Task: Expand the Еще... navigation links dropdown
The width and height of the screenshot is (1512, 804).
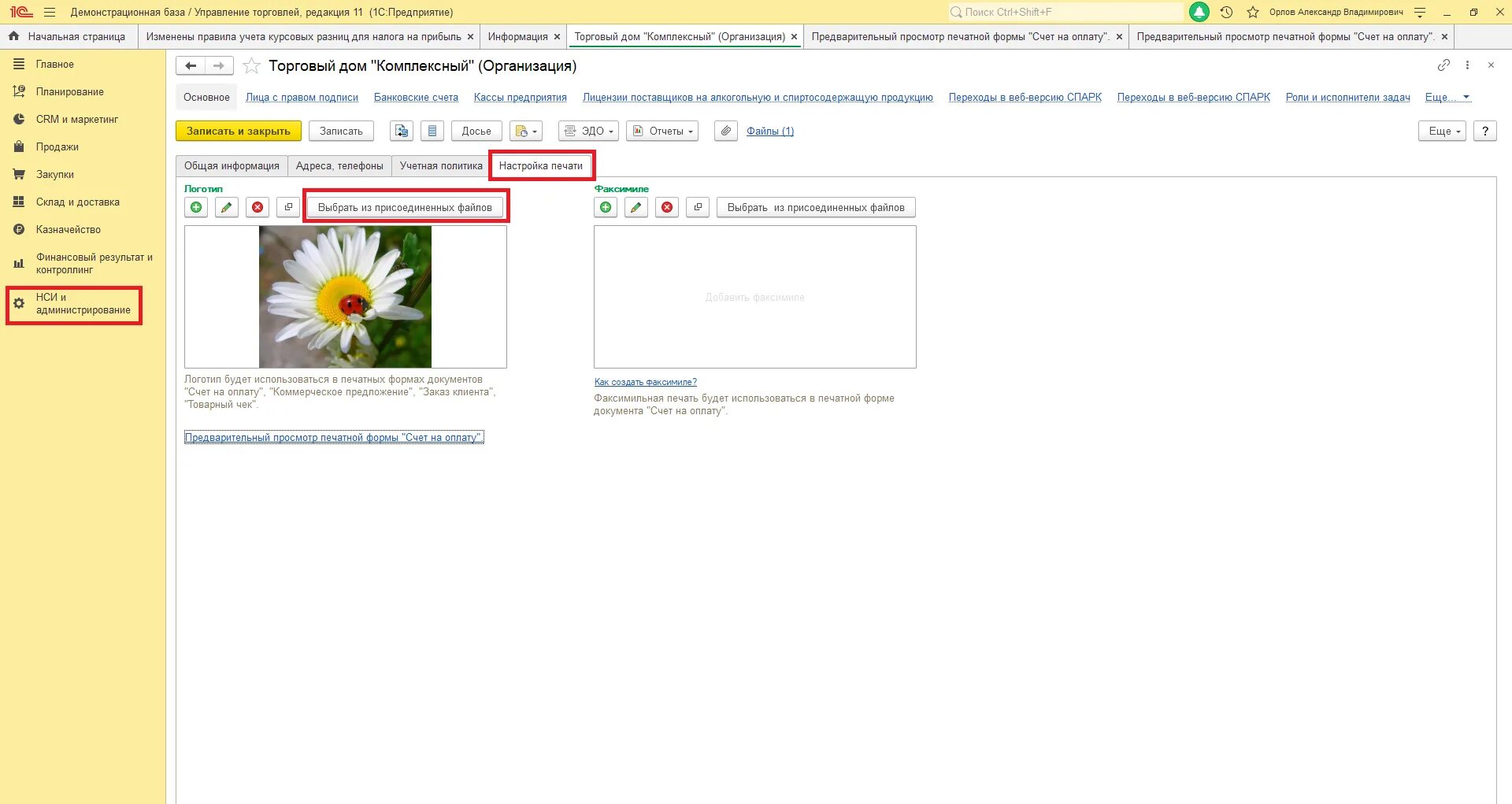Action: tap(1447, 98)
